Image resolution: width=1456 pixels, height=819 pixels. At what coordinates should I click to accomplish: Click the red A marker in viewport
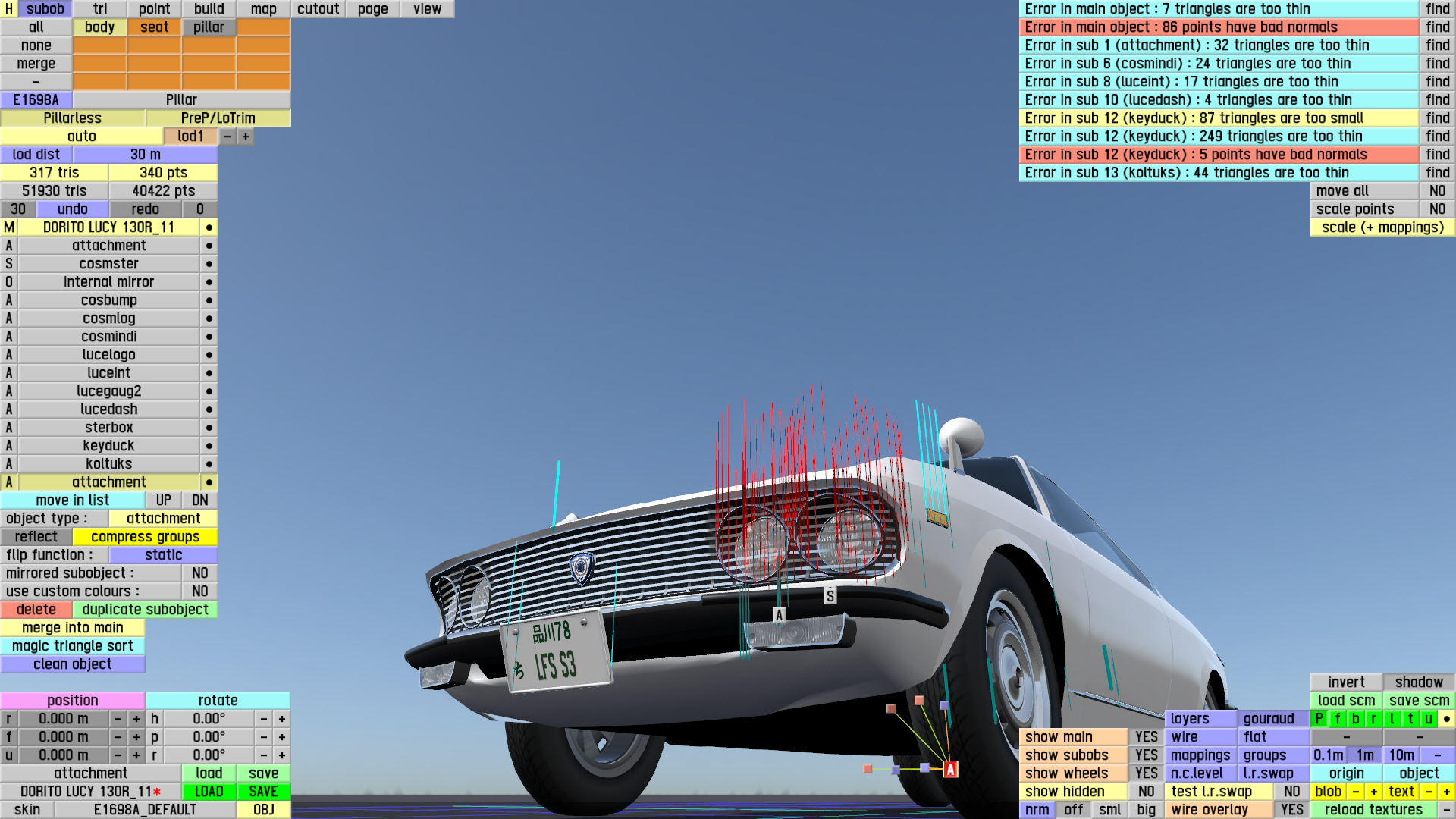[x=950, y=770]
